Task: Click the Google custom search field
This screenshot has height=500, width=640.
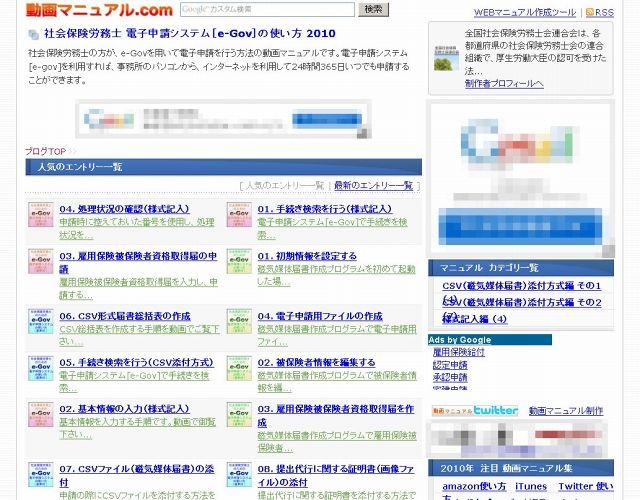Action: point(267,9)
